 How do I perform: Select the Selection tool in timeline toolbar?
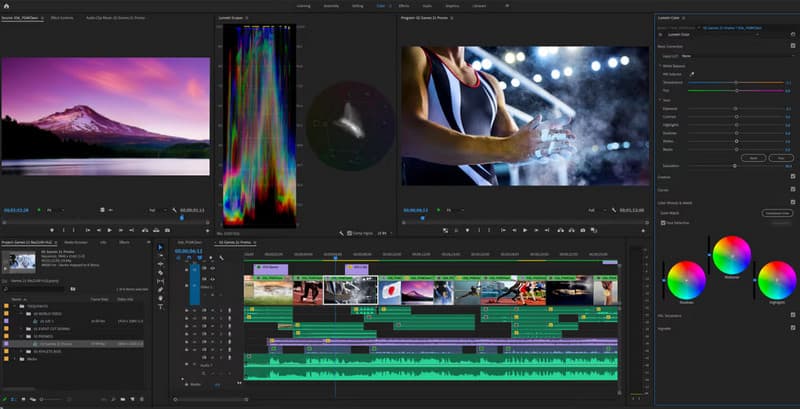pos(160,247)
